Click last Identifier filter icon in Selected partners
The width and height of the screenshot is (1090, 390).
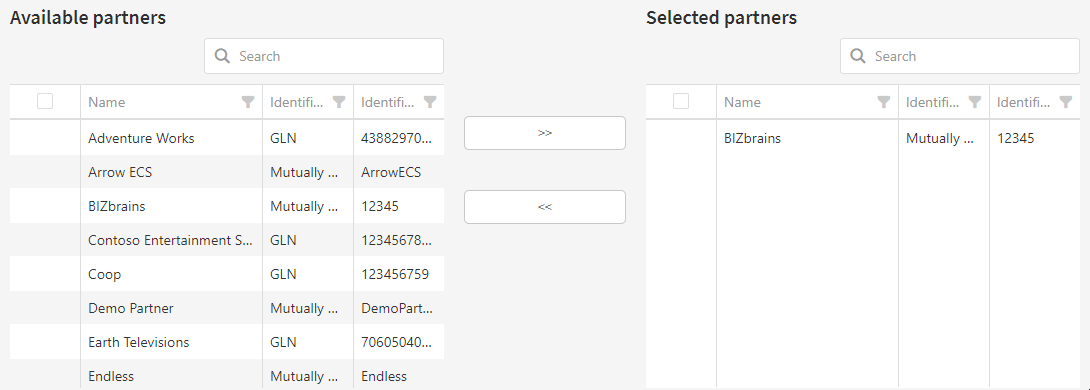tap(1066, 102)
